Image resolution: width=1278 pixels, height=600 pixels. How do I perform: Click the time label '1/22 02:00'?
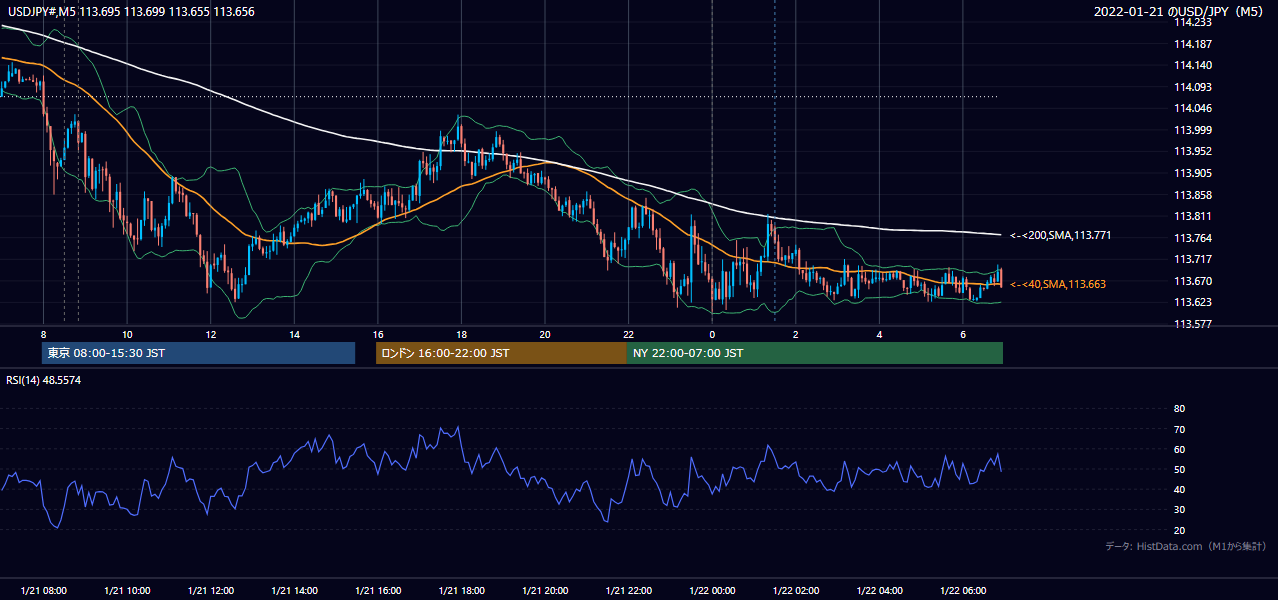tap(795, 591)
